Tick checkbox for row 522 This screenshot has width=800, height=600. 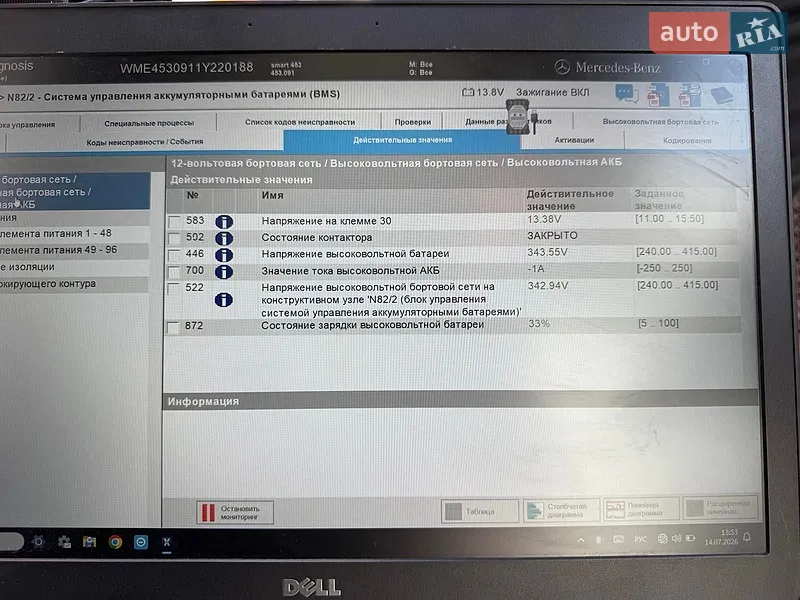click(x=174, y=289)
